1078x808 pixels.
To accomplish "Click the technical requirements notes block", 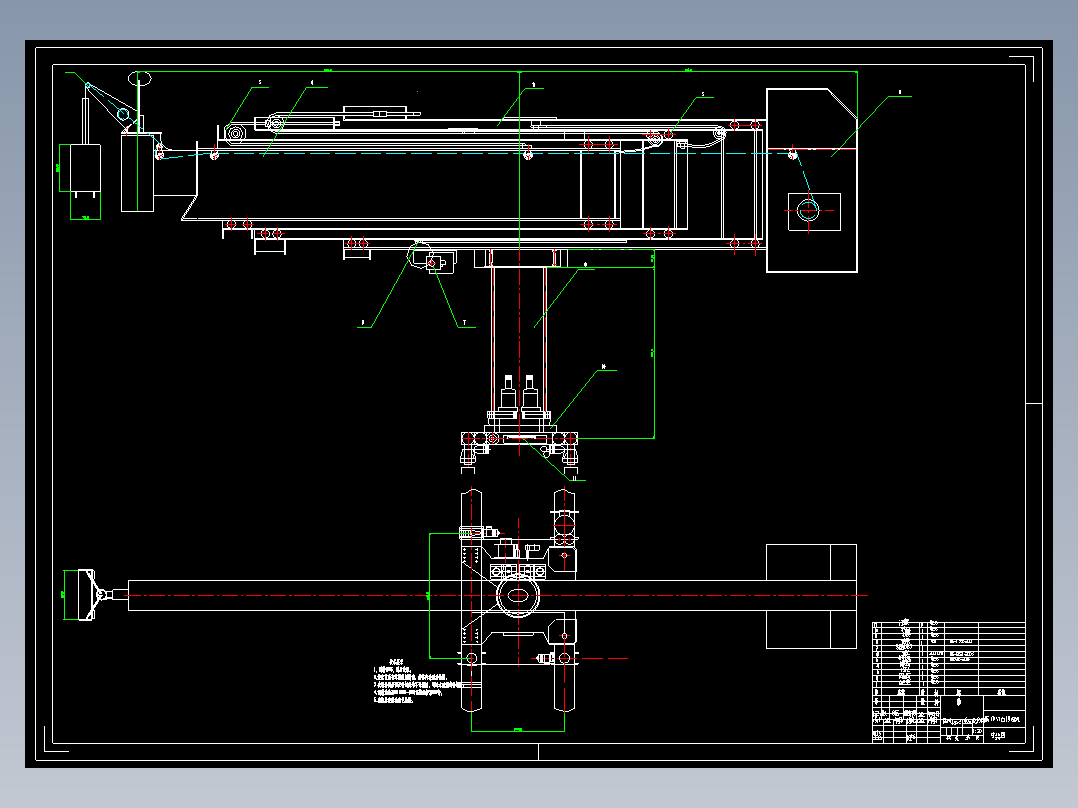I will 415,681.
